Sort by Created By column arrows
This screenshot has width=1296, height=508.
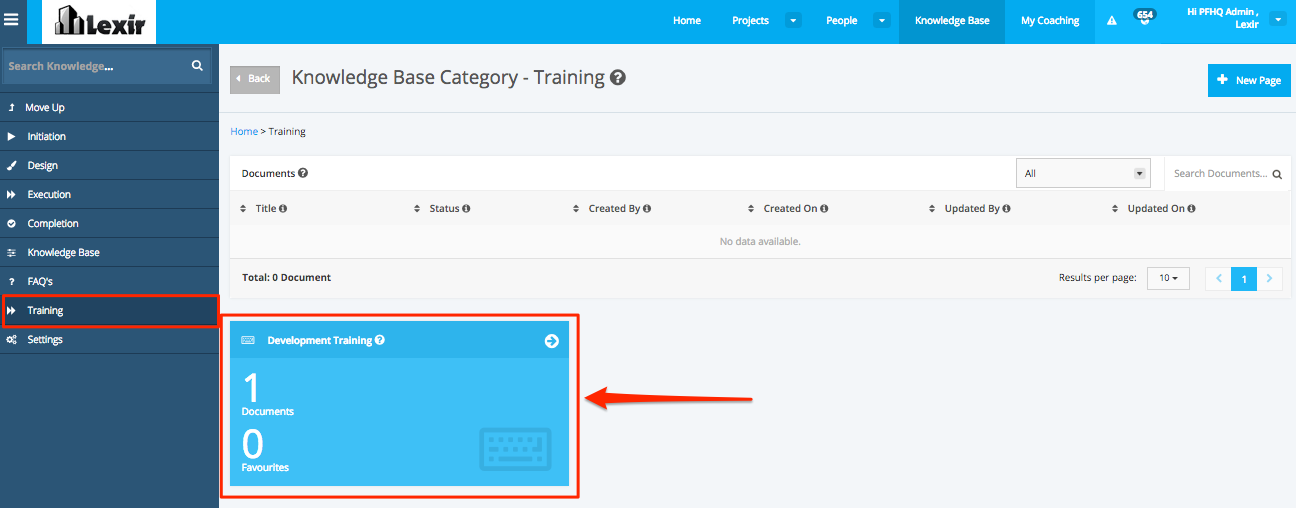576,209
